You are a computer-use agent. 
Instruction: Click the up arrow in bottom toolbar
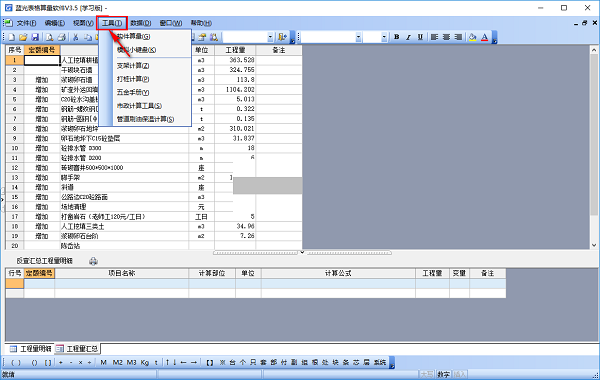click(167, 362)
